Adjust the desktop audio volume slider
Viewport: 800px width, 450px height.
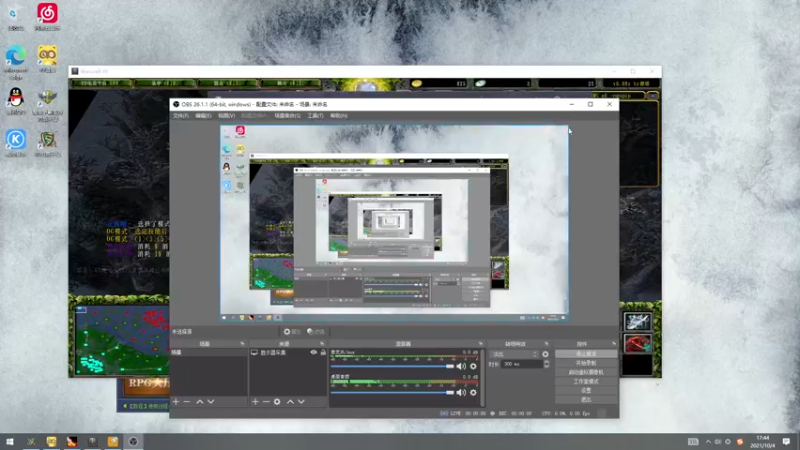pos(392,392)
